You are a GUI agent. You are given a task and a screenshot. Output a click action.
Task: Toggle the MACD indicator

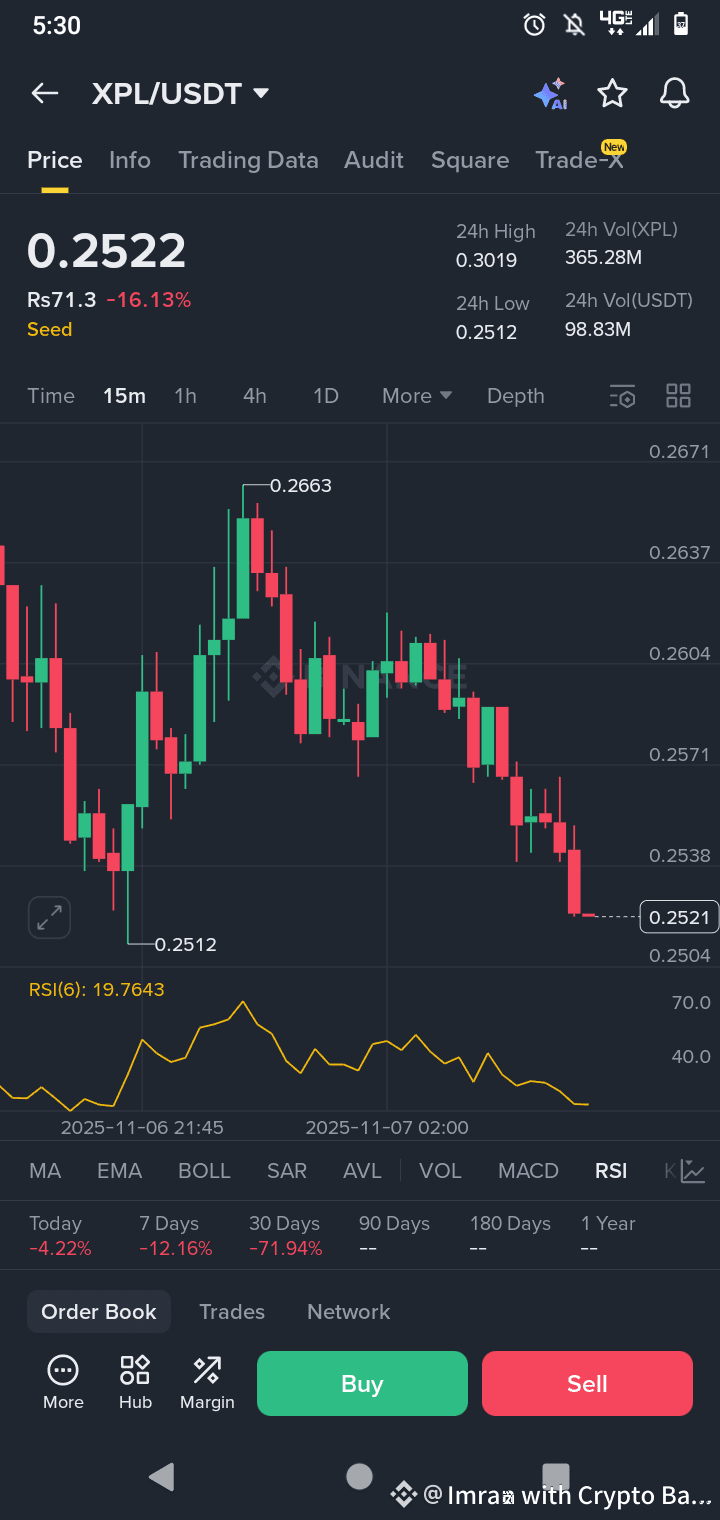pos(528,1171)
